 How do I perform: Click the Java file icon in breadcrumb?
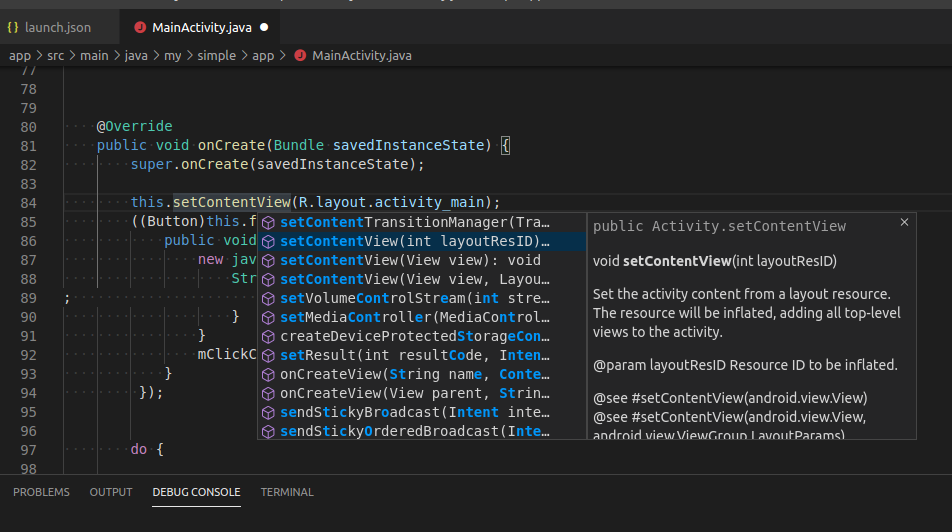pyautogui.click(x=300, y=56)
